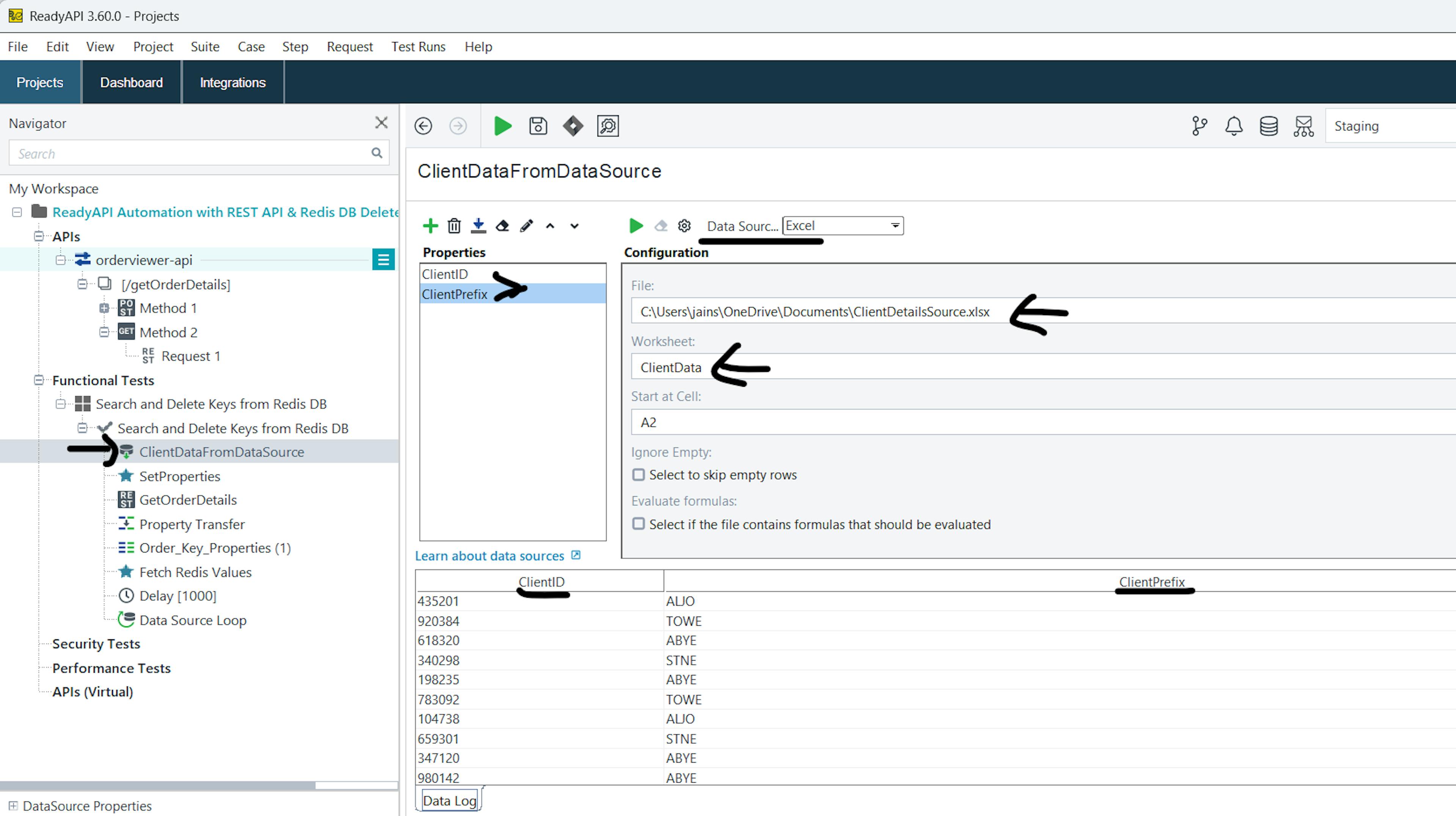Viewport: 1456px width, 816px height.
Task: Check the evaluate formulas option
Action: [638, 524]
